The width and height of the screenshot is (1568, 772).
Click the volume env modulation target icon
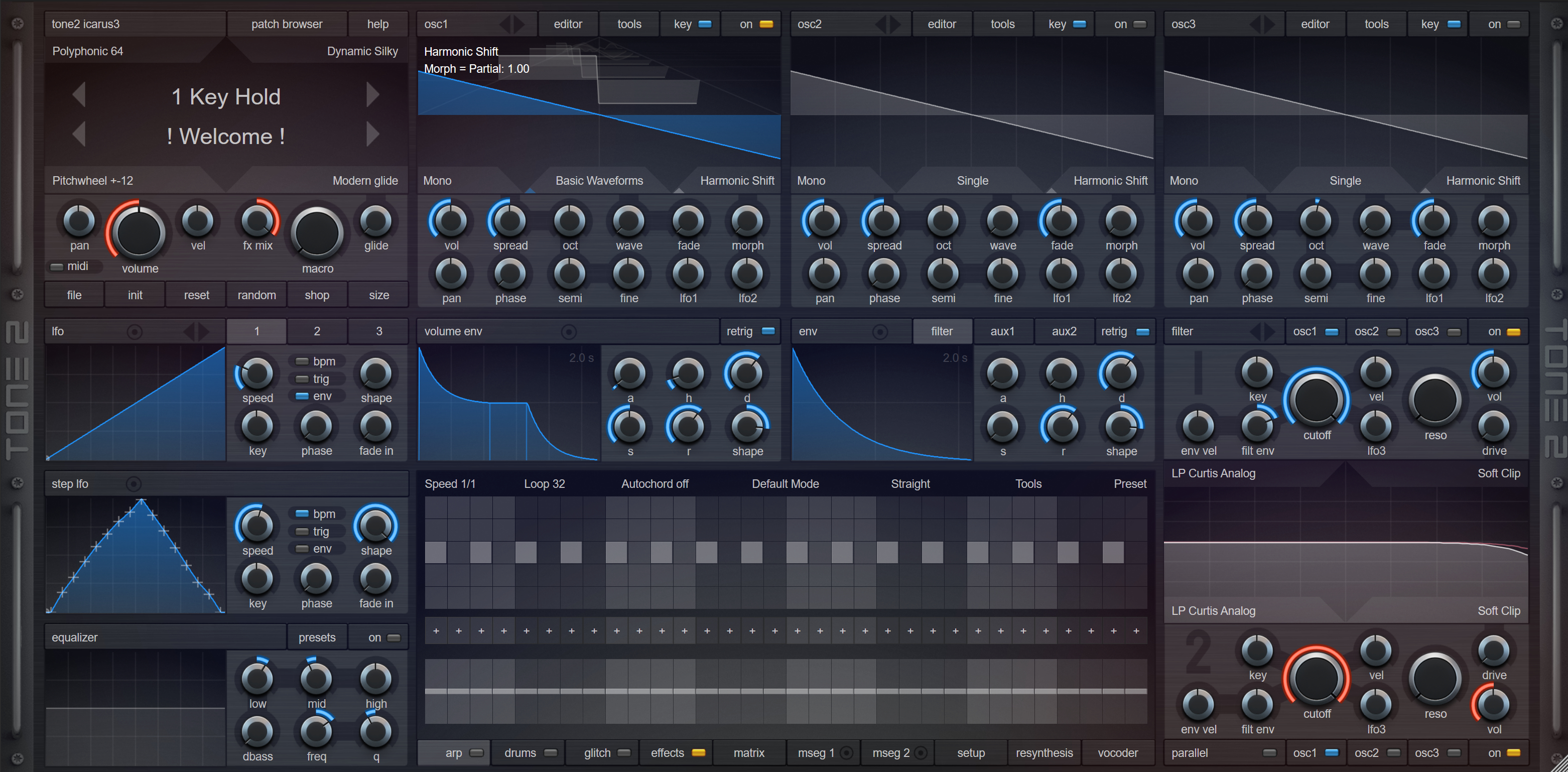(x=570, y=332)
